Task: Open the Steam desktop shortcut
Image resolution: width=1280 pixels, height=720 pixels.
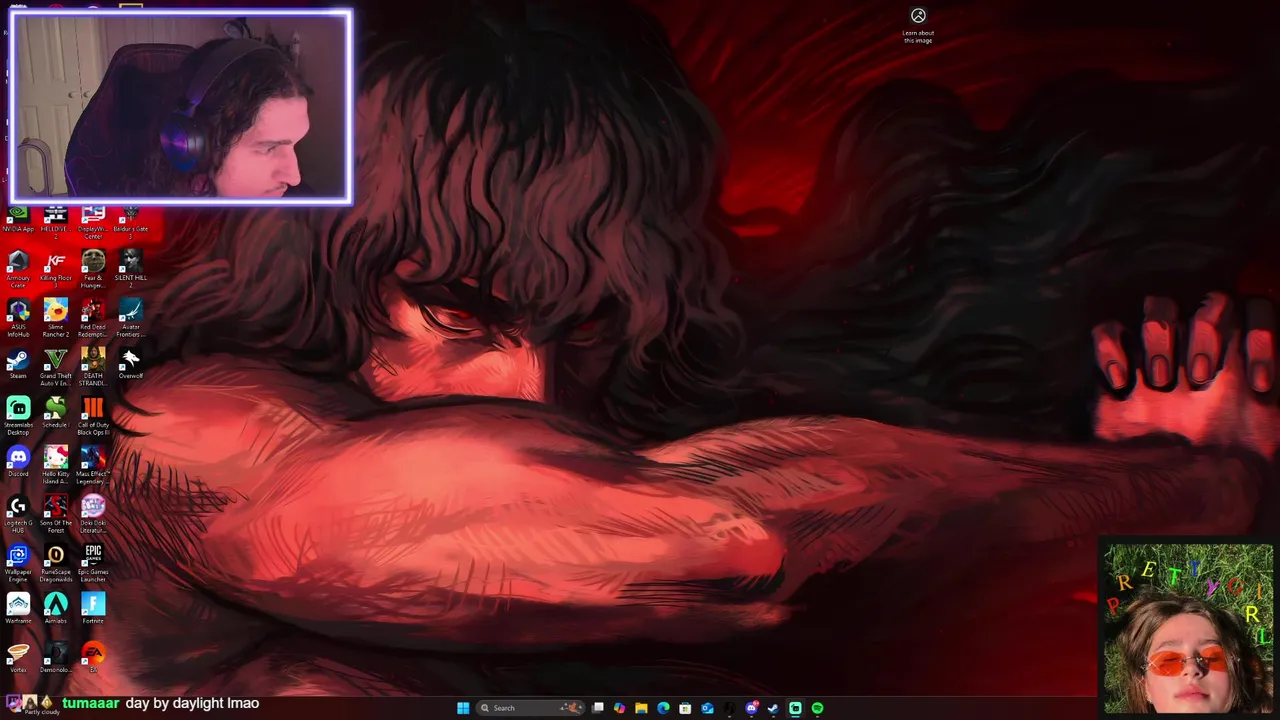Action: 18,364
